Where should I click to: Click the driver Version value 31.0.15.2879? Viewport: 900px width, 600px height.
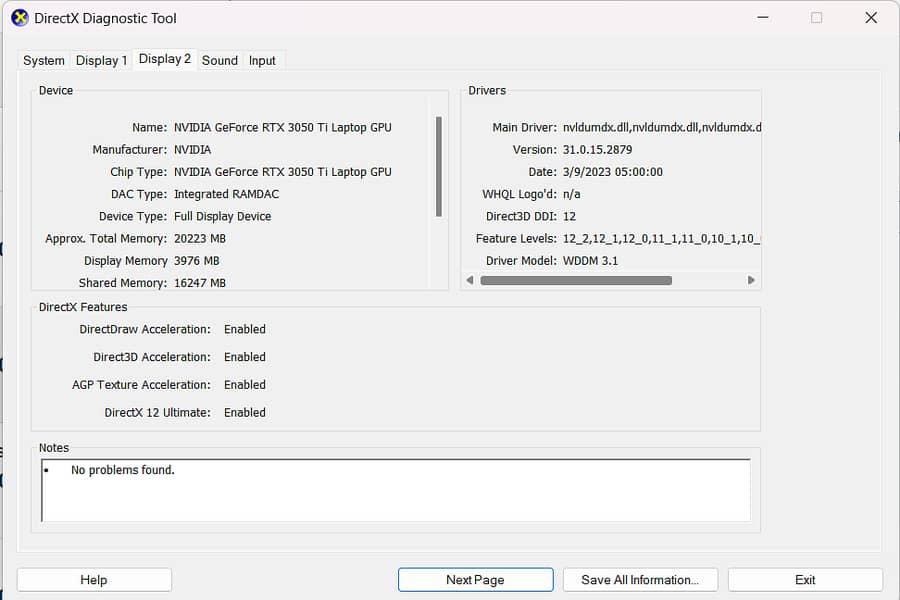(597, 150)
